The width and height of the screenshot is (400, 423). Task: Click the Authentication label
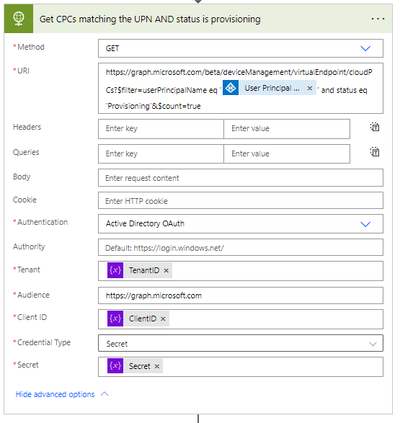click(42, 222)
